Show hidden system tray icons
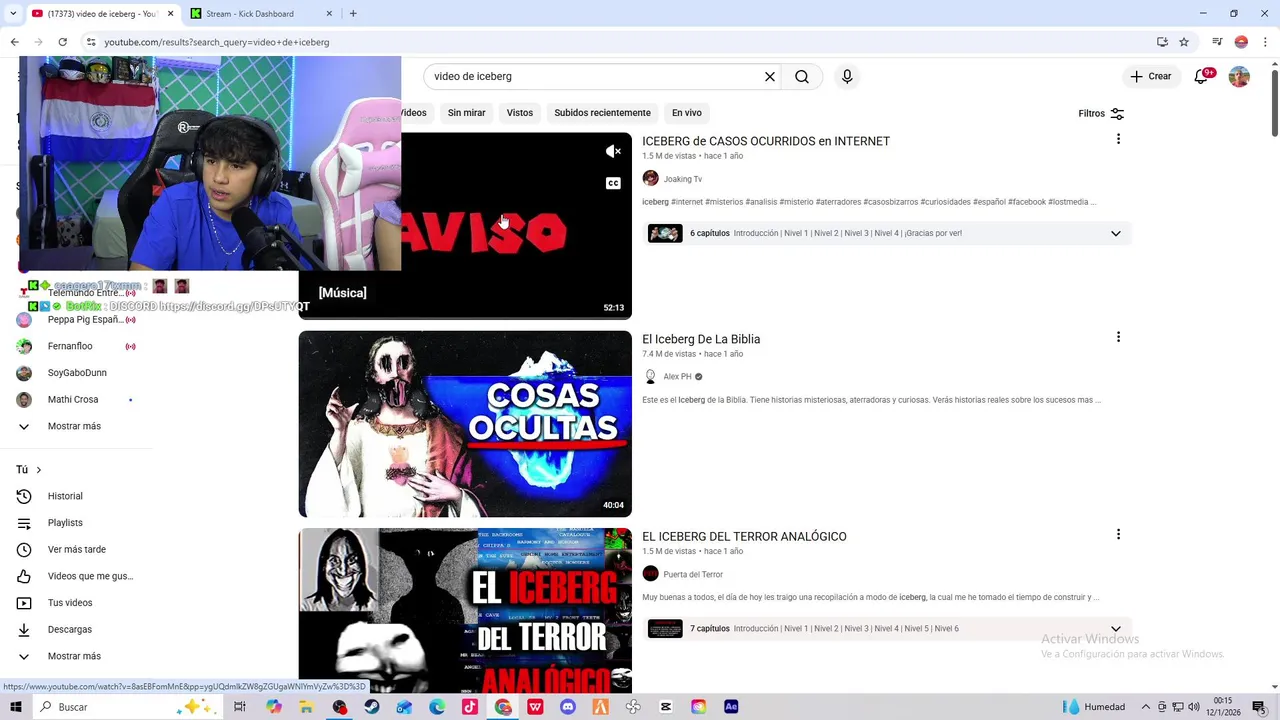This screenshot has height=720, width=1280. (x=1146, y=707)
